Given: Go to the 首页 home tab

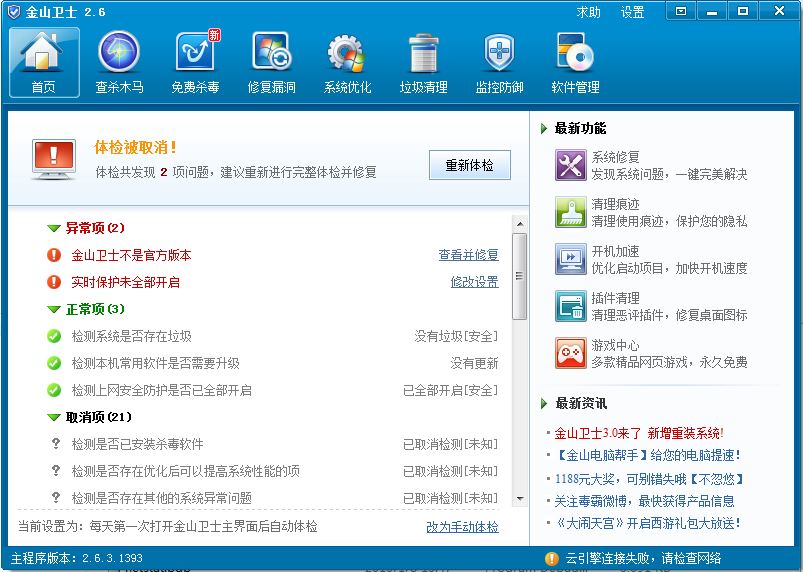Looking at the screenshot, I should point(43,61).
